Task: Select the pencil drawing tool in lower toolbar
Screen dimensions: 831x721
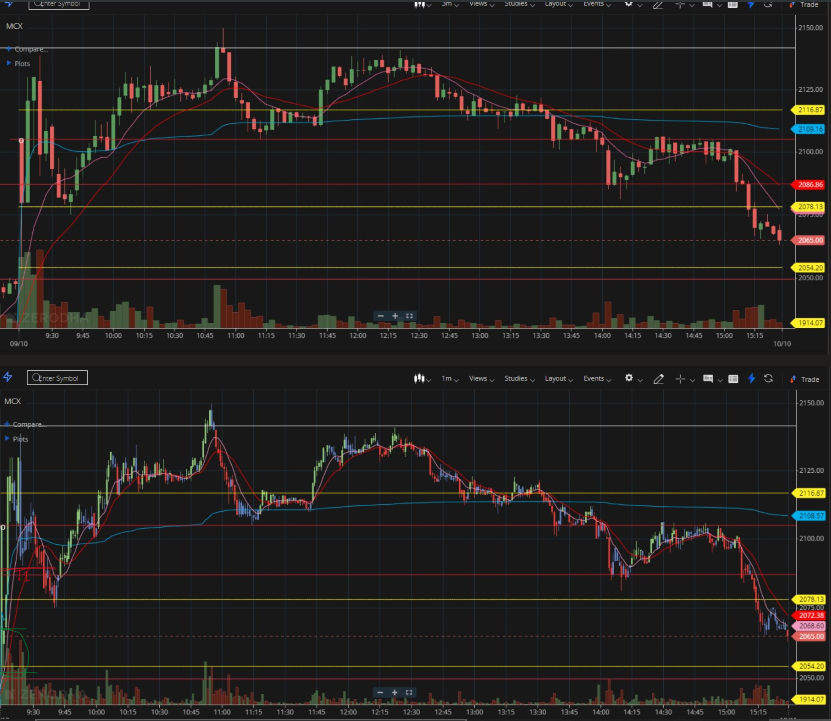Action: tap(658, 379)
